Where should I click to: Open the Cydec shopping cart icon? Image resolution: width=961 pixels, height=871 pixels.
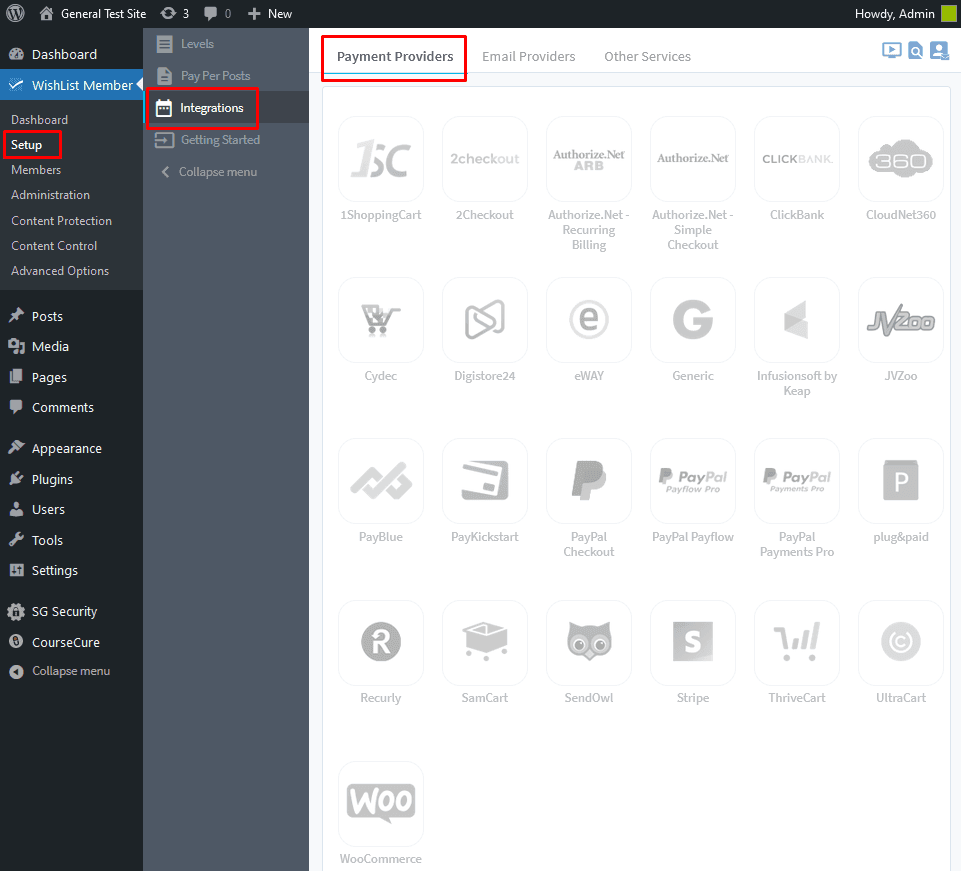[381, 320]
